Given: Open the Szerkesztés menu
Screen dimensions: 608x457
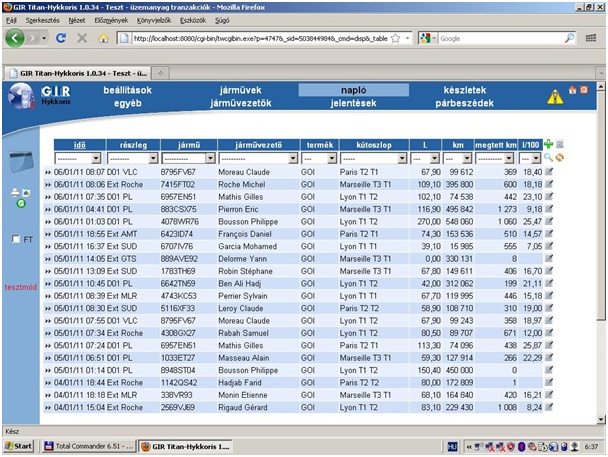Looking at the screenshot, I should (x=43, y=21).
